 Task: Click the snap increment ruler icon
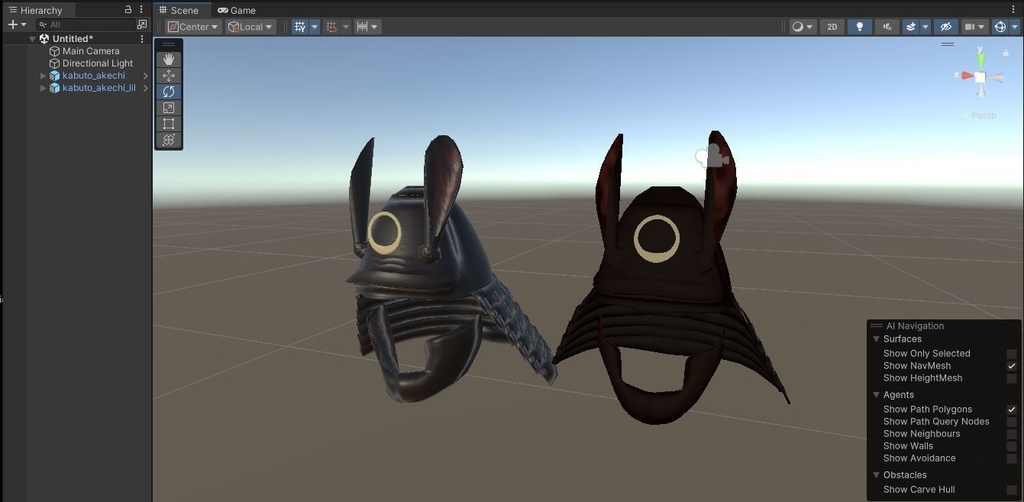(362, 27)
